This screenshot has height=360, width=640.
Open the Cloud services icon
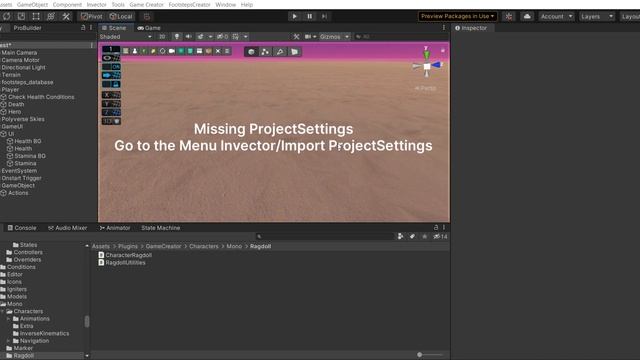tap(527, 16)
